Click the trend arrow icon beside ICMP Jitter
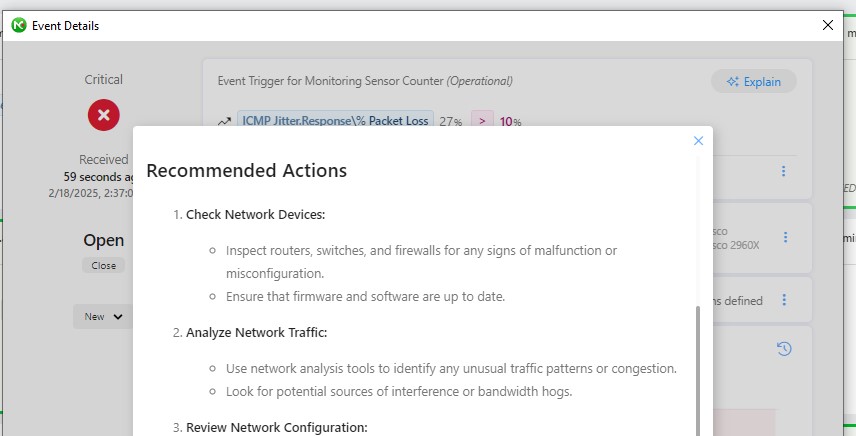 pos(224,122)
